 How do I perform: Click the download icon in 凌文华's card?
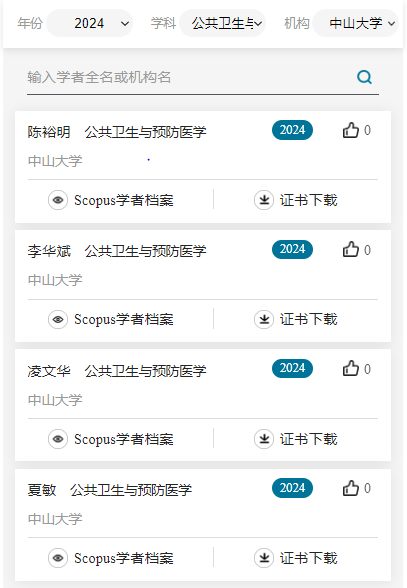tap(264, 439)
